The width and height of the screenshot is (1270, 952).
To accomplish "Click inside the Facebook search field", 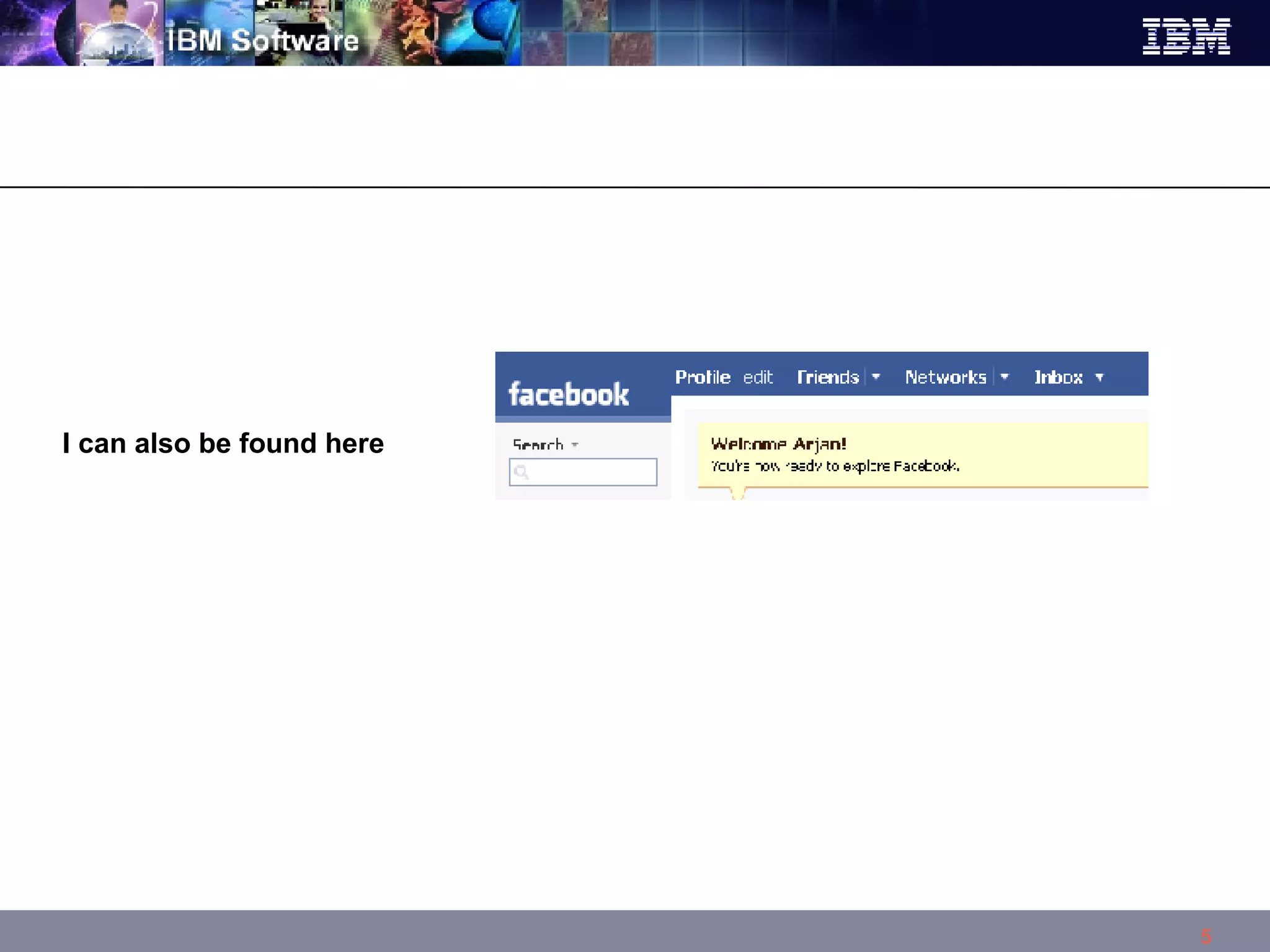I will [x=592, y=472].
